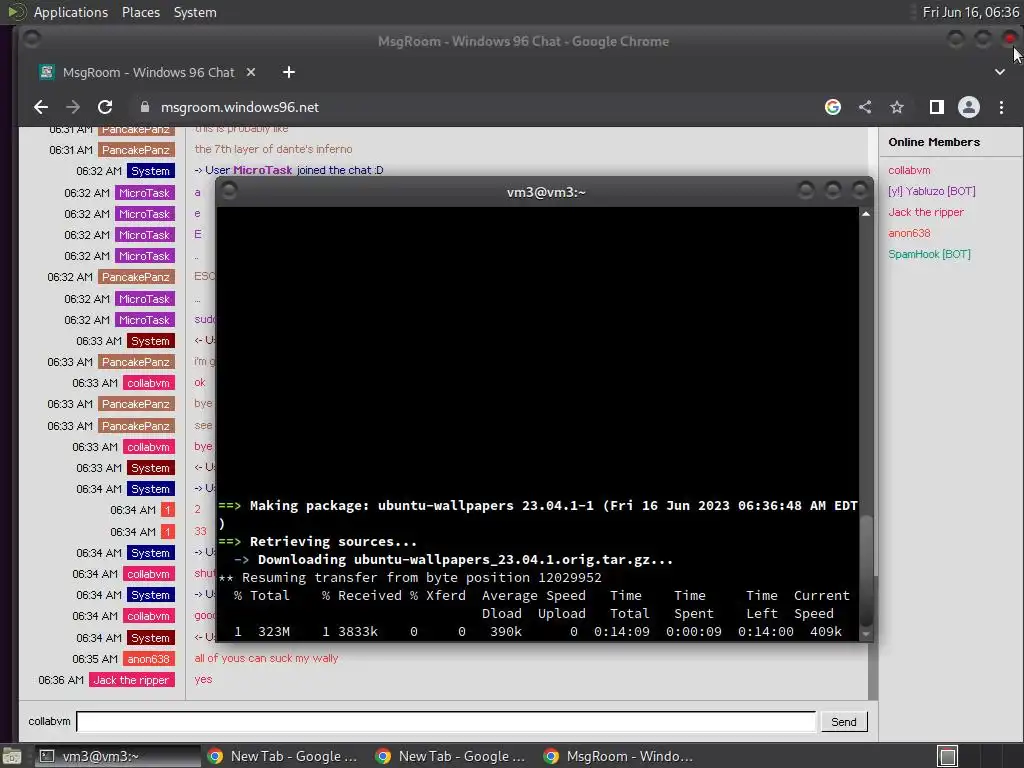This screenshot has width=1024, height=768.
Task: Click collabvm in Online Members
Action: (x=909, y=170)
